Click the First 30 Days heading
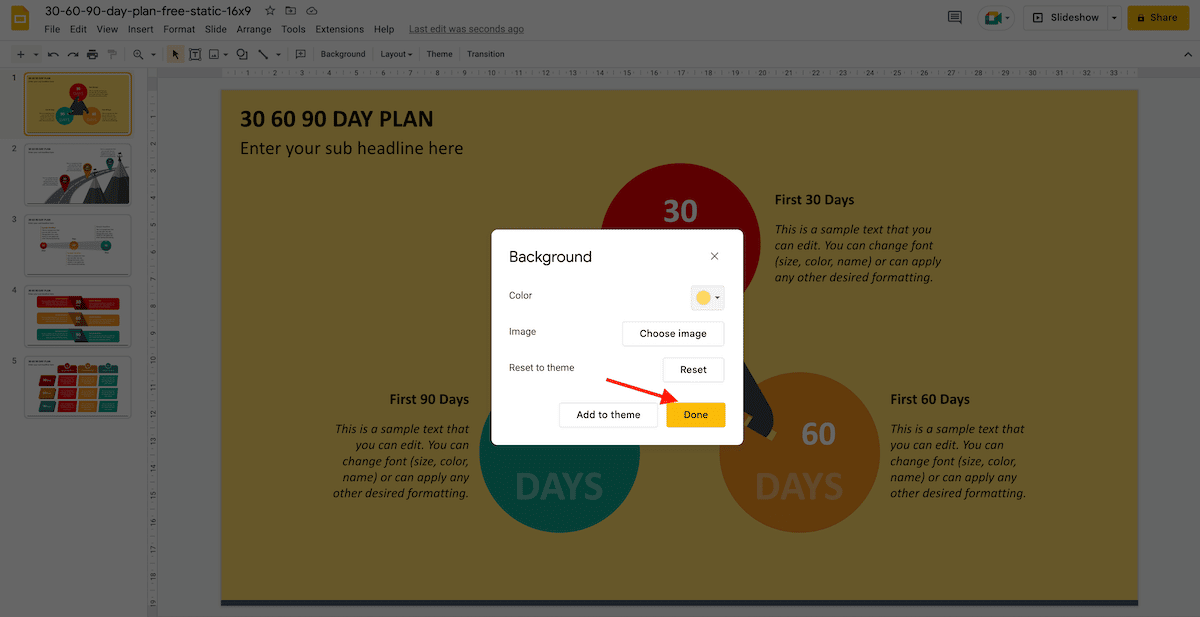The image size is (1200, 617). (x=814, y=200)
